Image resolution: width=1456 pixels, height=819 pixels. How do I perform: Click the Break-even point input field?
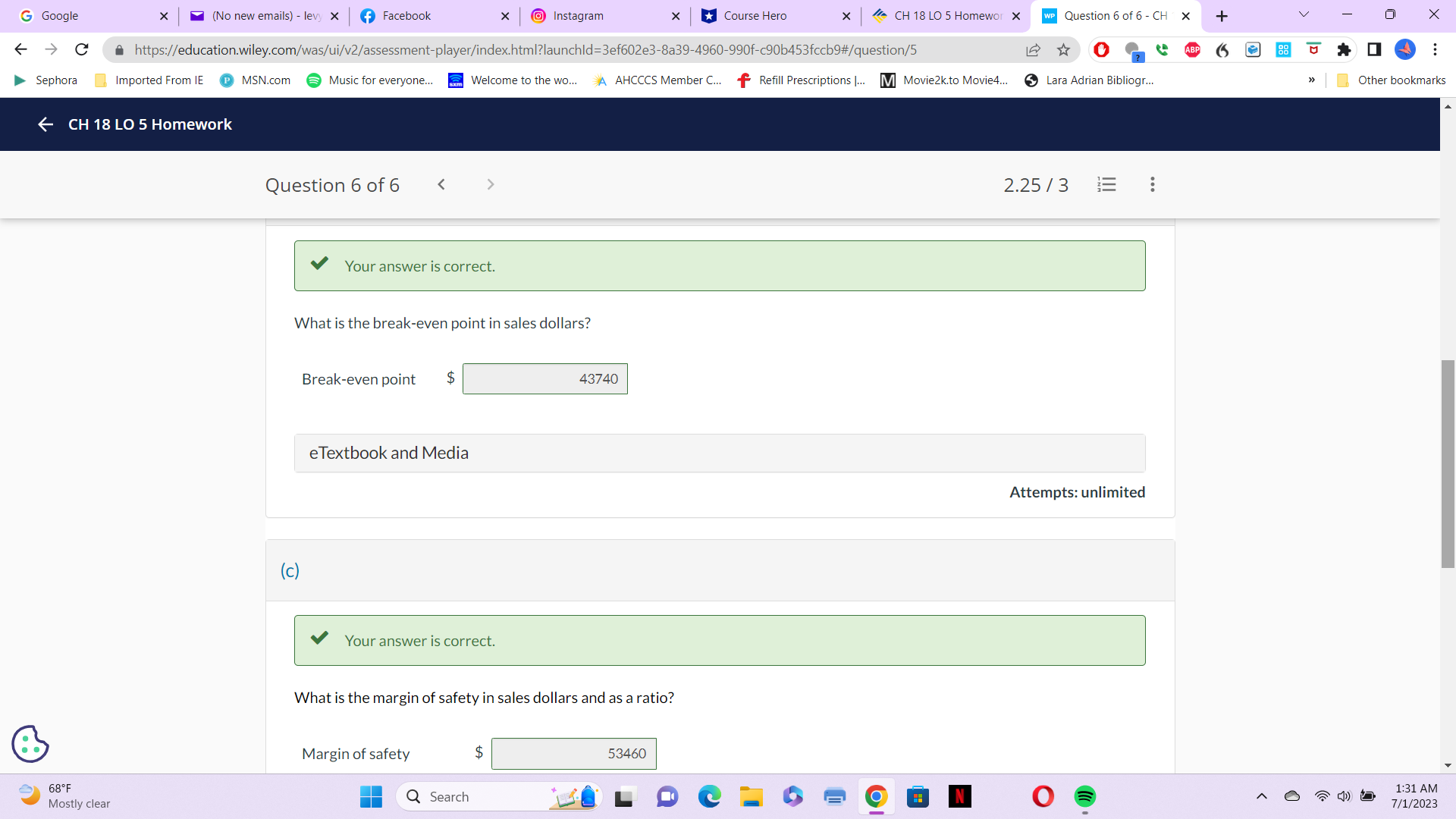click(x=544, y=378)
